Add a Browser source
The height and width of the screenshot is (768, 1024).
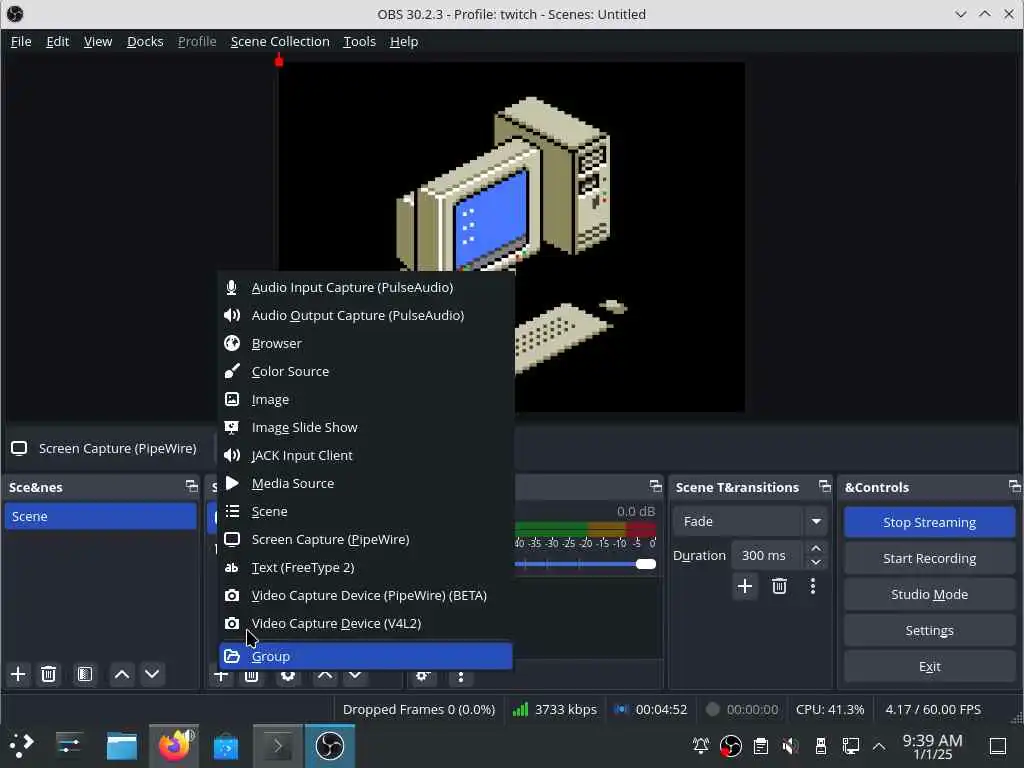pos(366,344)
